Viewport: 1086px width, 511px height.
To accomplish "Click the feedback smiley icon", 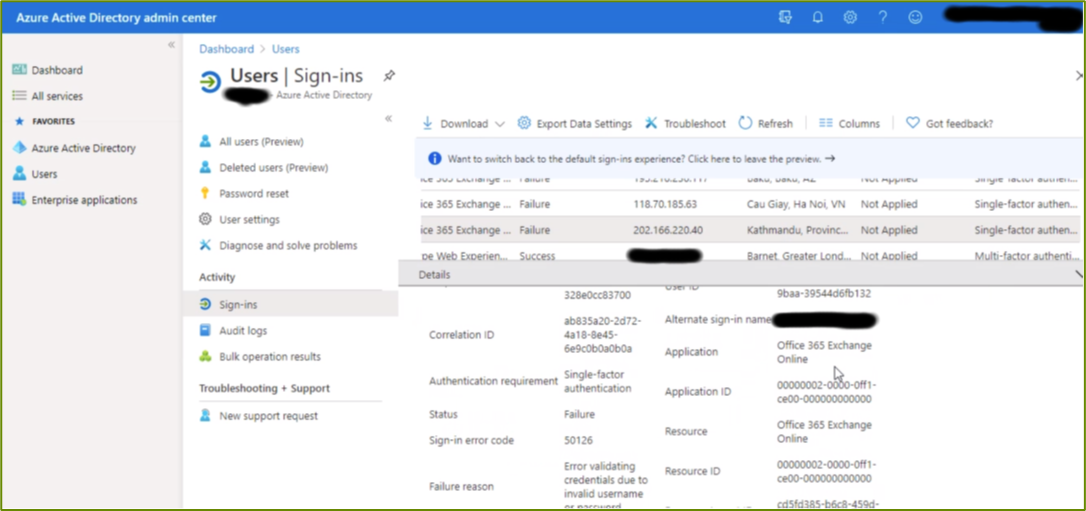I will click(915, 17).
